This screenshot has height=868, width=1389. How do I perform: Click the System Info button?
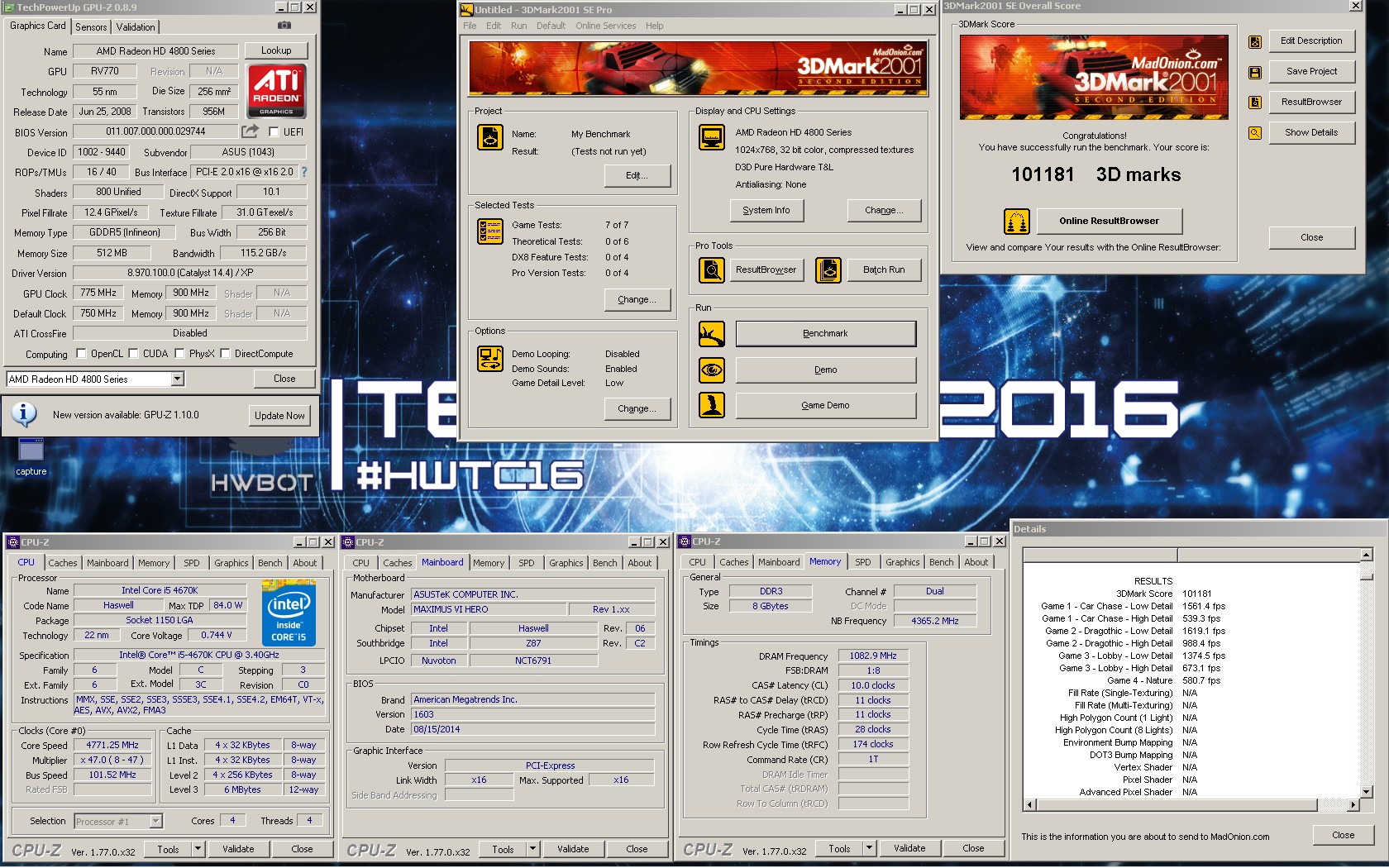click(x=766, y=211)
